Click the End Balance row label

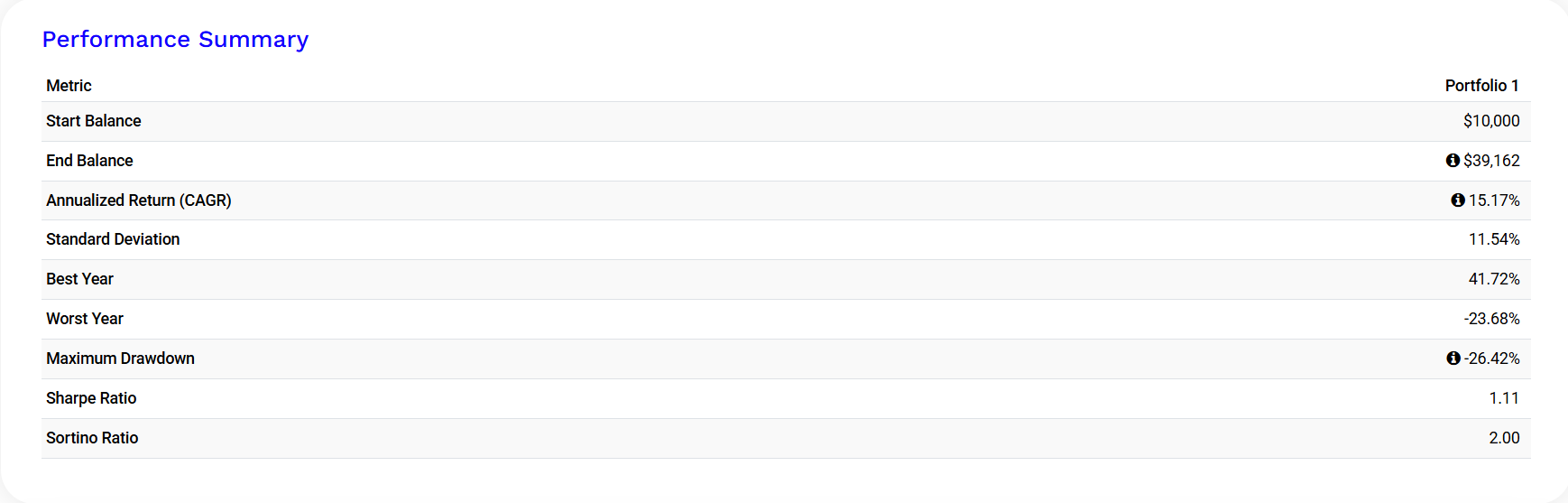89,161
